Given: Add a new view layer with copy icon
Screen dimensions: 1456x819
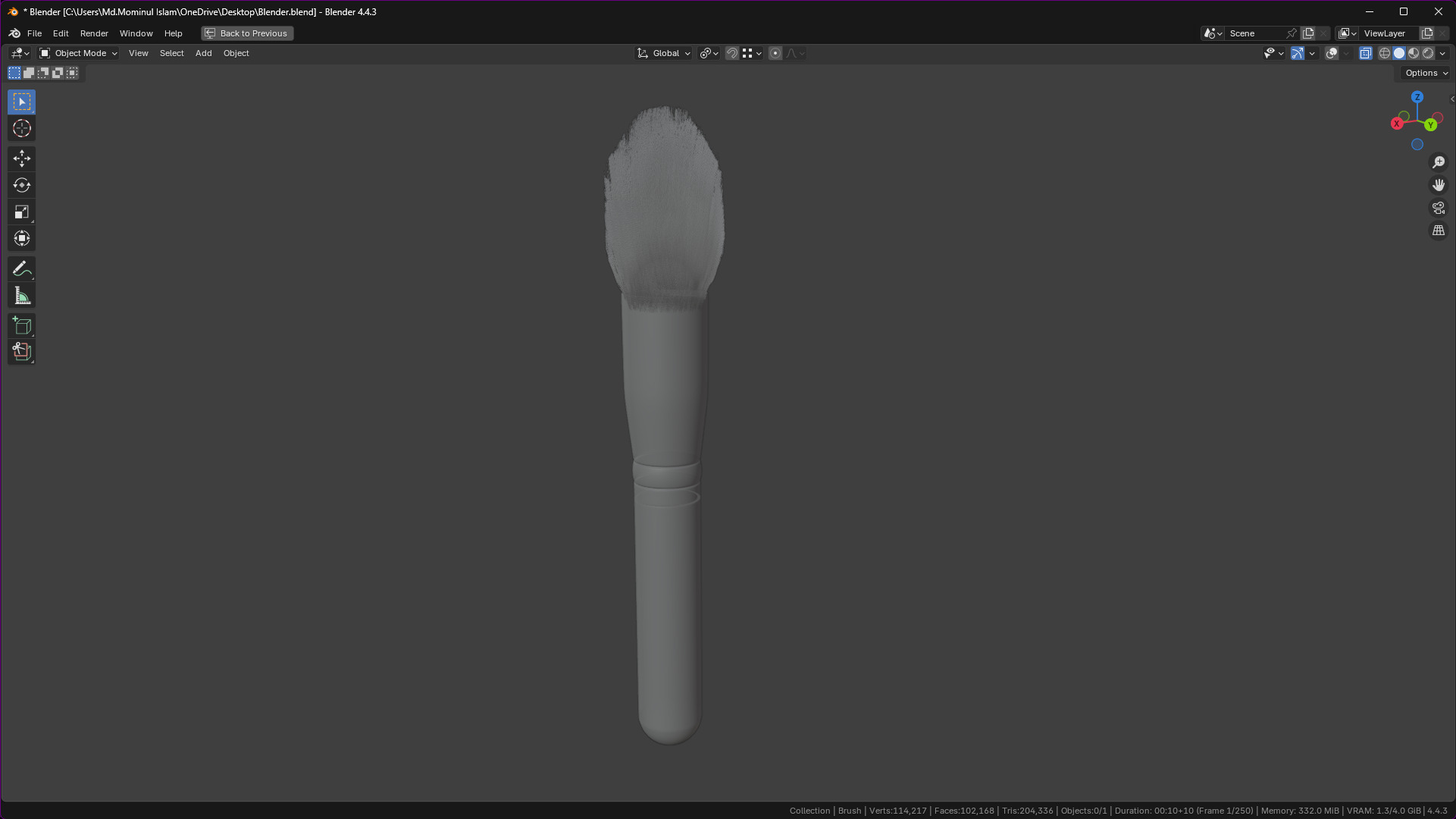Looking at the screenshot, I should point(1426,33).
